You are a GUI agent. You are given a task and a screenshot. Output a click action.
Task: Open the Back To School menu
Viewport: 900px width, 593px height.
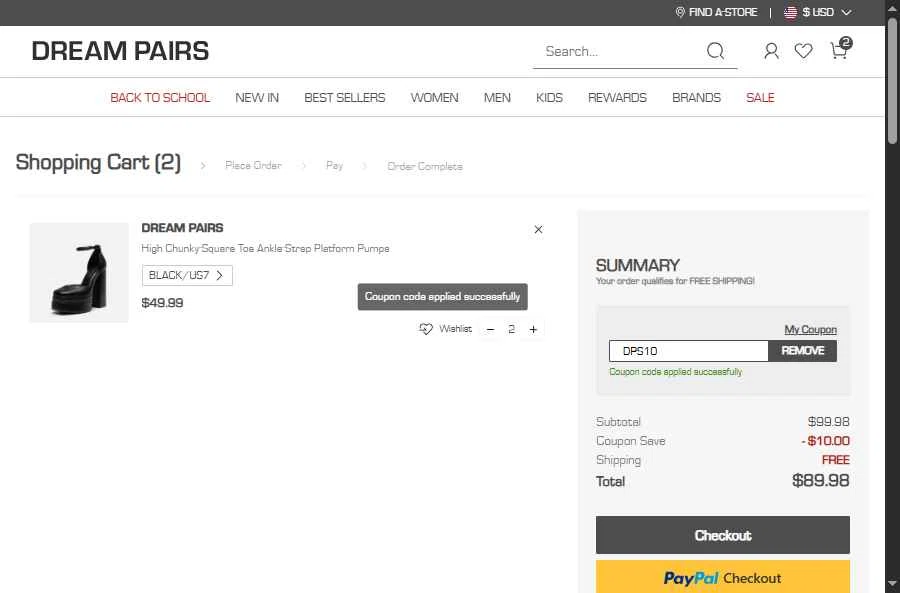(x=160, y=98)
